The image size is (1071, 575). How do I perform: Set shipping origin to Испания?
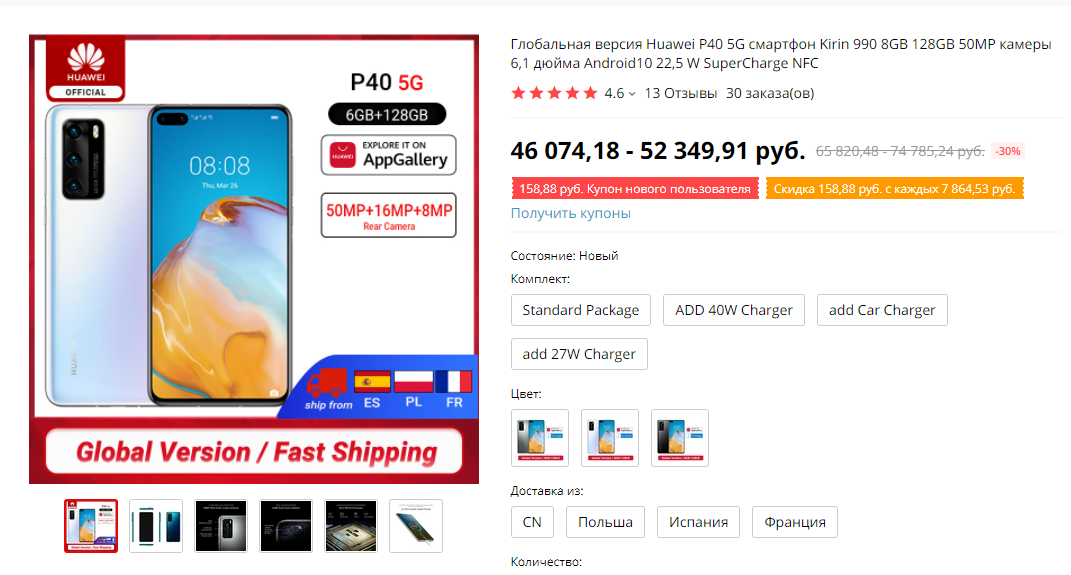[698, 522]
